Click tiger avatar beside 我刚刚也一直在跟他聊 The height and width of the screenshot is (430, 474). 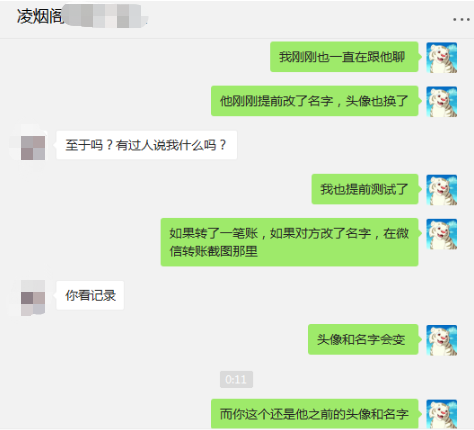click(x=442, y=58)
